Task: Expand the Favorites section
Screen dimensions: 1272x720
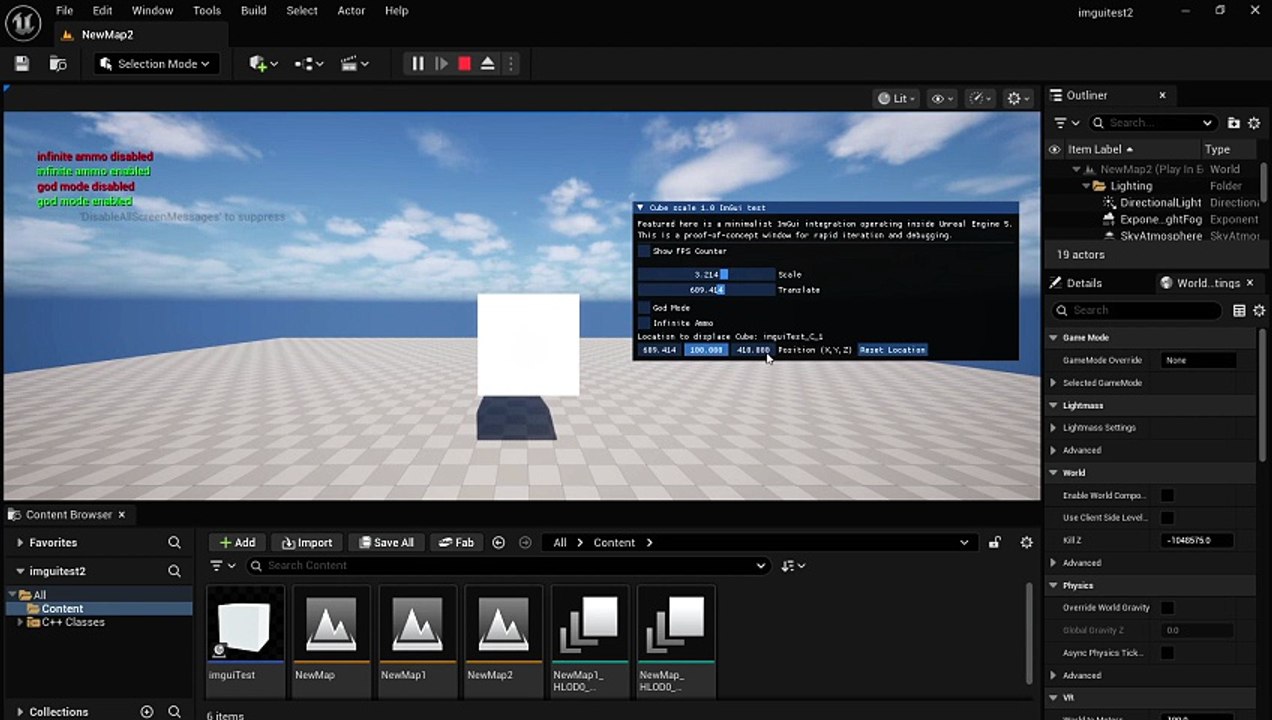Action: click(x=20, y=543)
